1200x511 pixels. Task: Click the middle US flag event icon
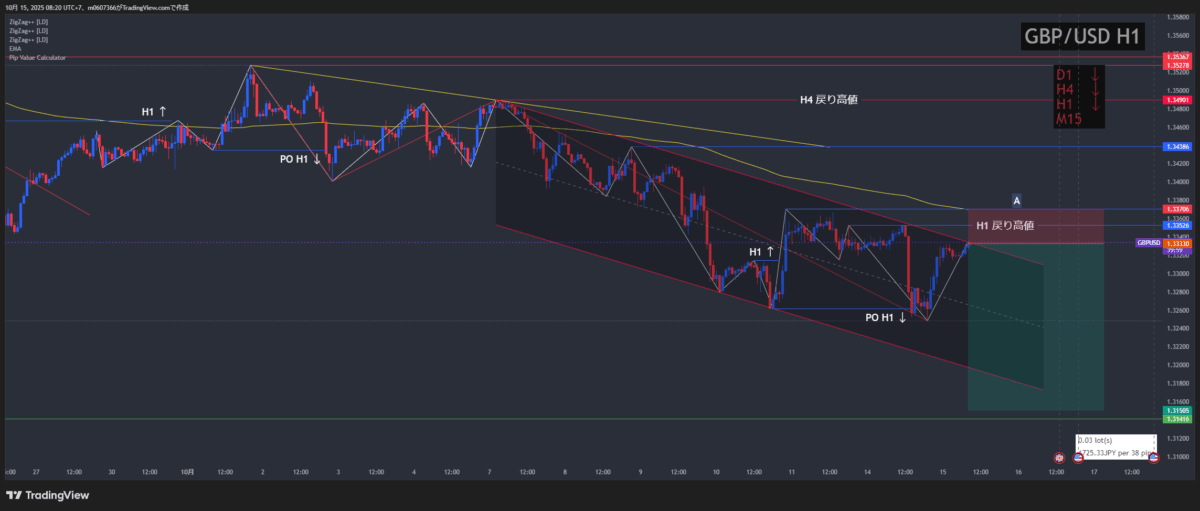tap(1079, 457)
